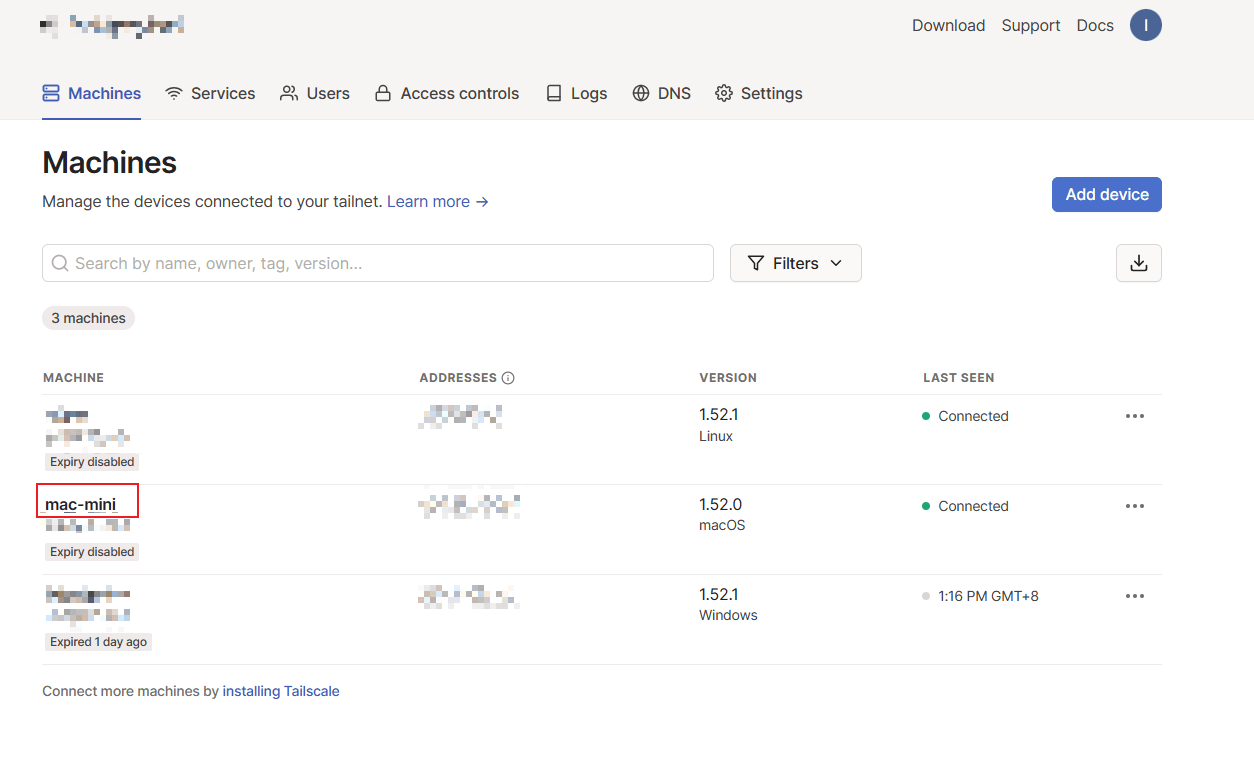The width and height of the screenshot is (1254, 773).
Task: Open options menu for Windows machine
Action: [1135, 596]
